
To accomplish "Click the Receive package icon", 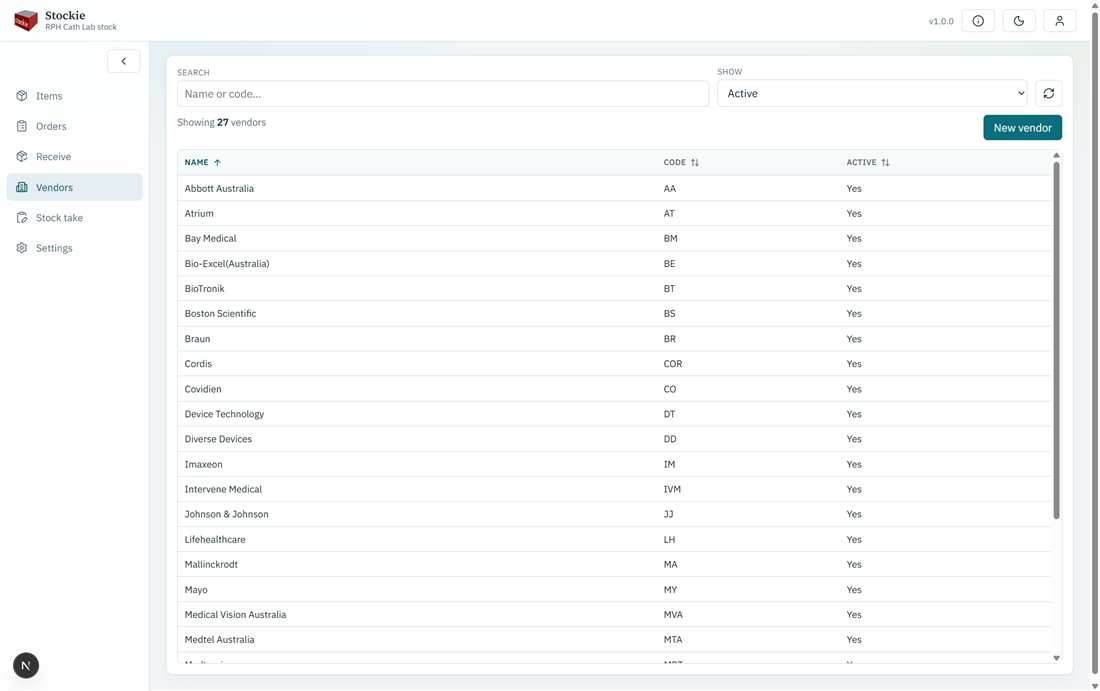I will pos(22,156).
